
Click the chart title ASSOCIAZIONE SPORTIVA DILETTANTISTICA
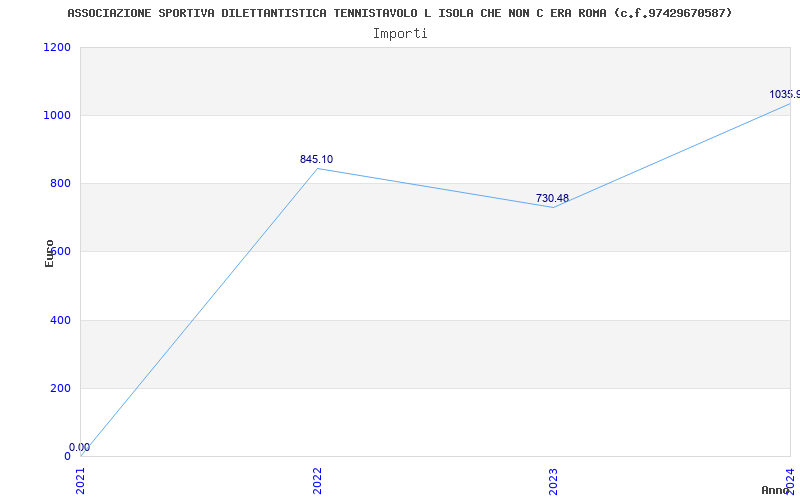pos(399,13)
